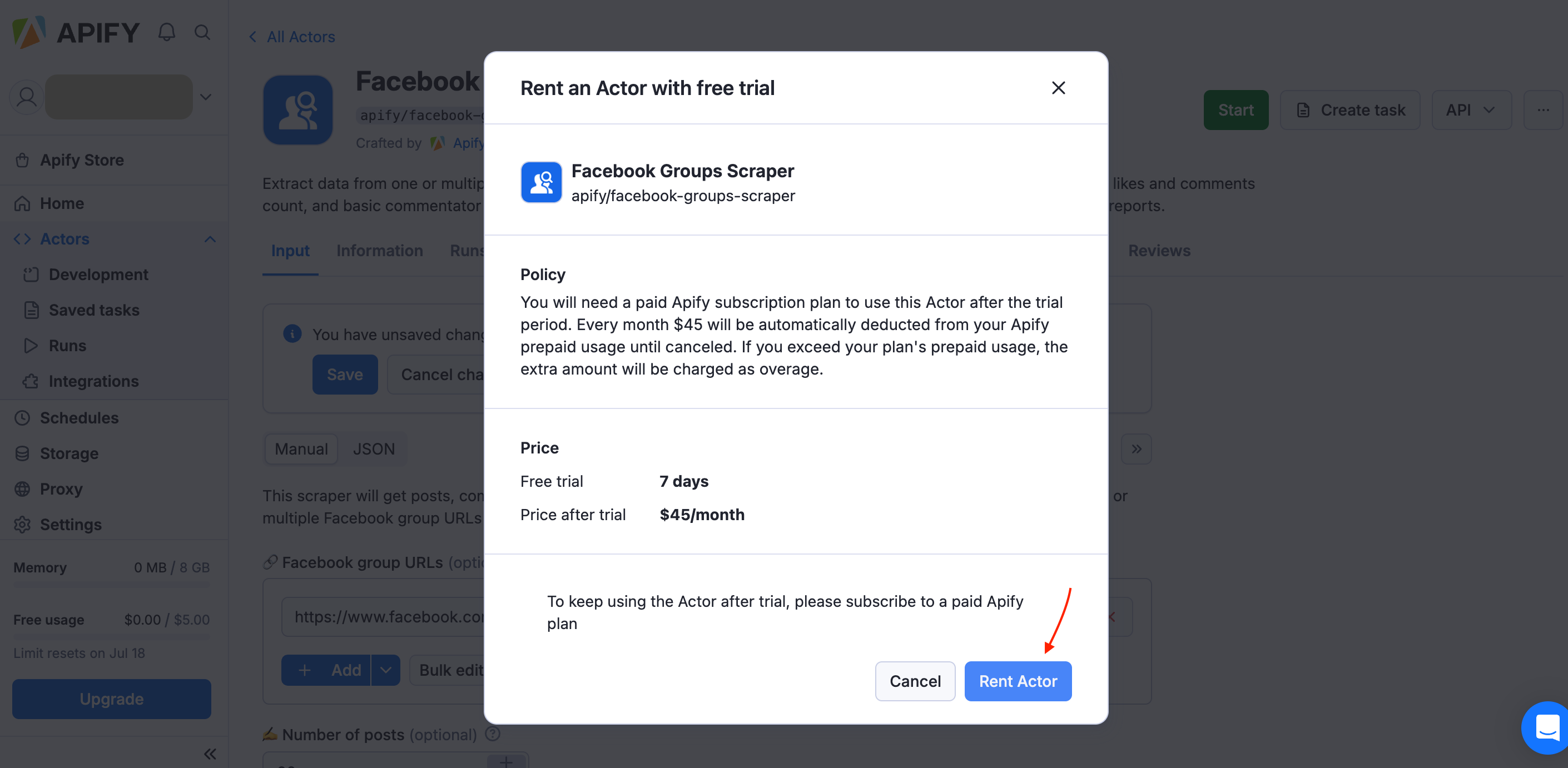
Task: Click the three-dots more options button
Action: coord(1542,110)
